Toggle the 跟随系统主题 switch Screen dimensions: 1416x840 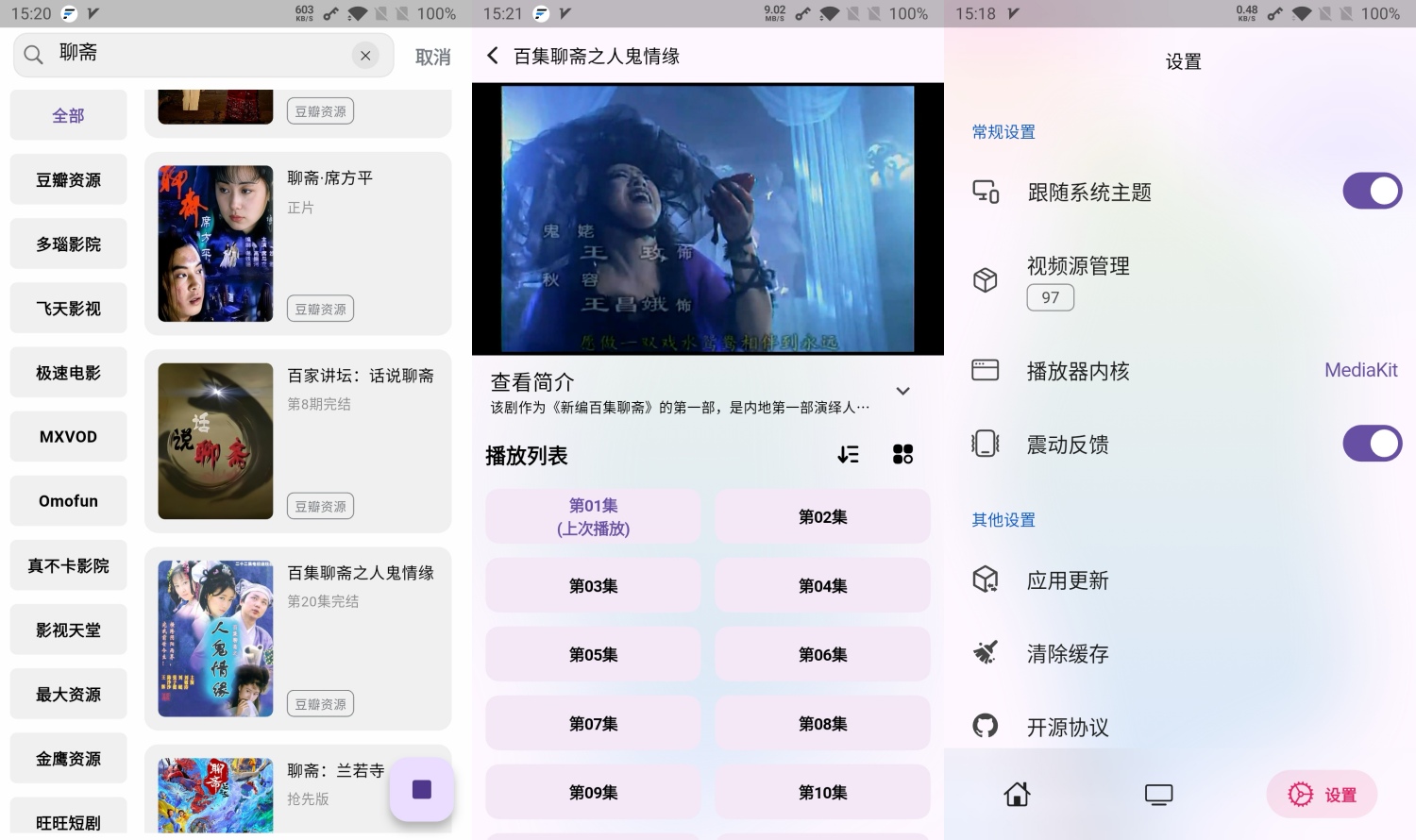pyautogui.click(x=1372, y=192)
